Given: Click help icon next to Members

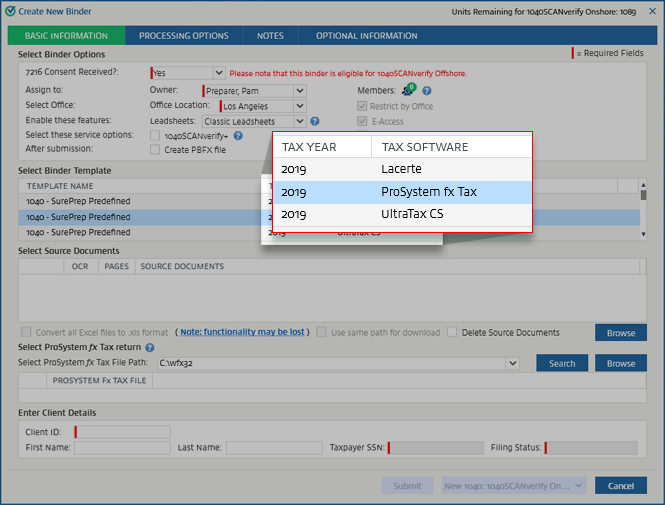Looking at the screenshot, I should pyautogui.click(x=427, y=91).
